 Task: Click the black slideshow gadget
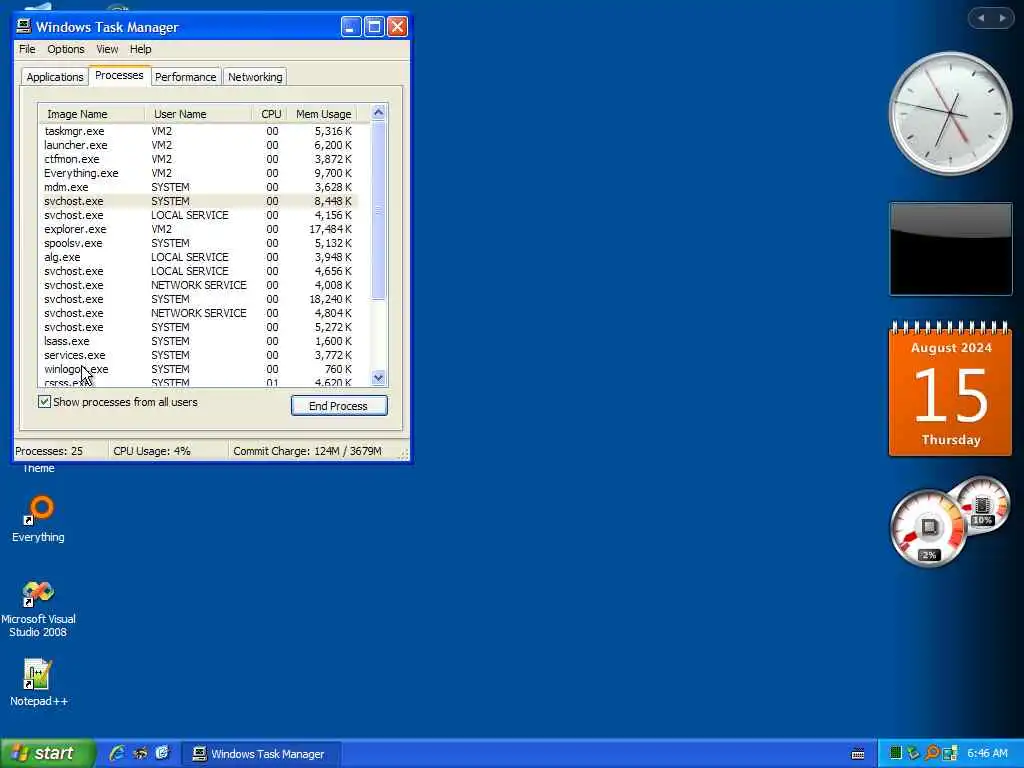pyautogui.click(x=950, y=249)
